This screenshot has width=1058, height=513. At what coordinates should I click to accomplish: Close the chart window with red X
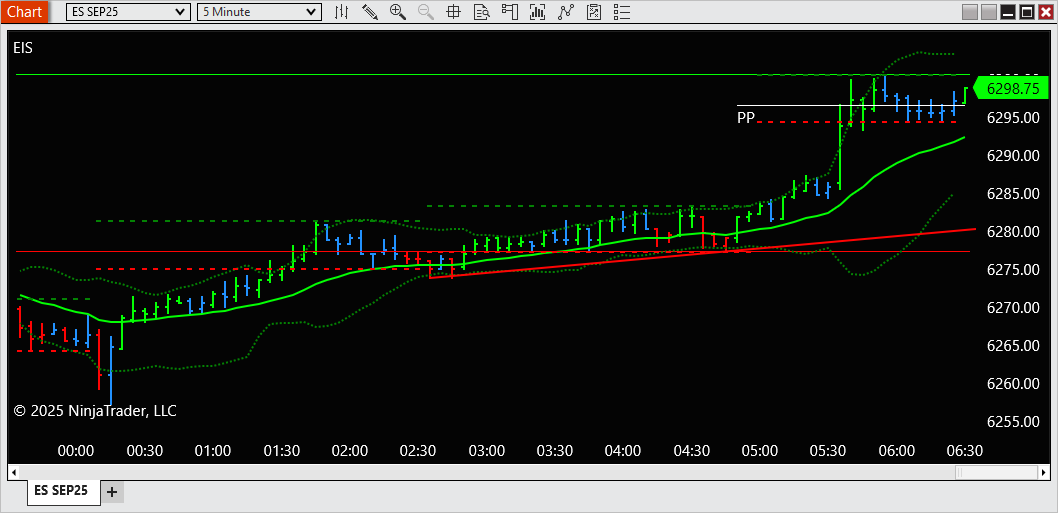(1046, 12)
